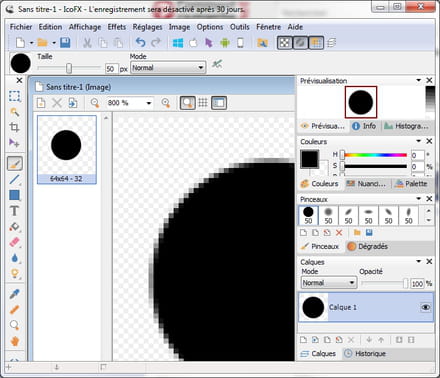Select the pink eraser tool
Image resolution: width=440 pixels, height=378 pixels.
click(x=14, y=242)
